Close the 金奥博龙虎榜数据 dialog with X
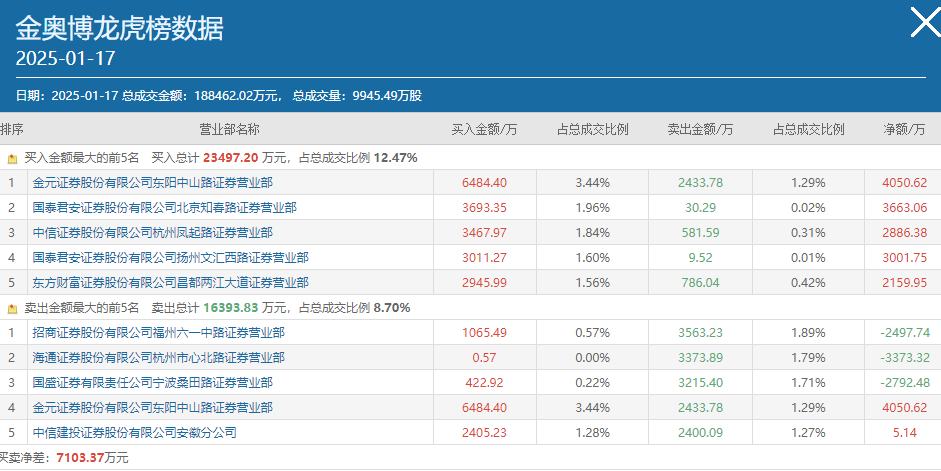This screenshot has height=471, width=941. pos(925,23)
